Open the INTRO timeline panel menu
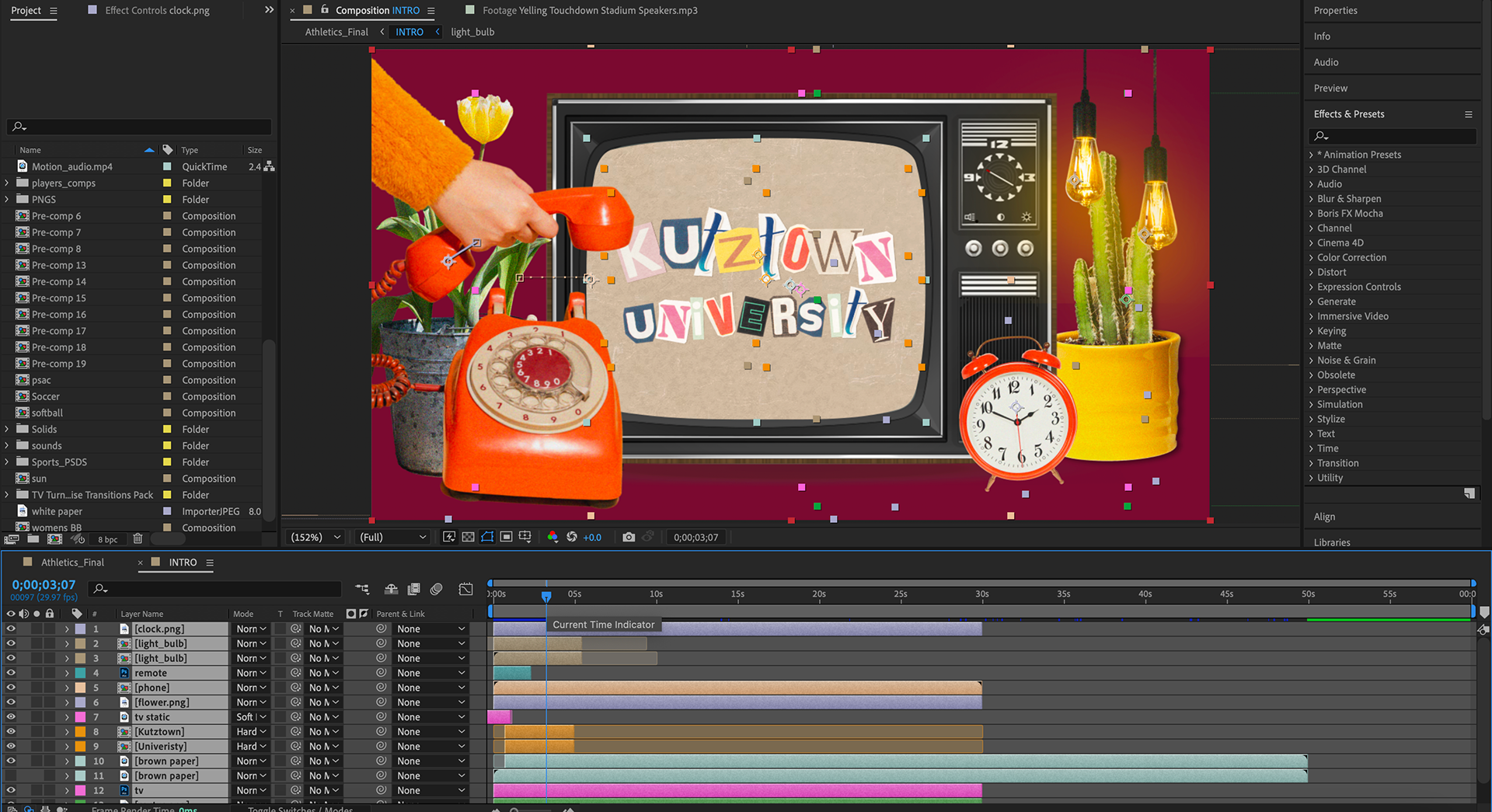 210,563
